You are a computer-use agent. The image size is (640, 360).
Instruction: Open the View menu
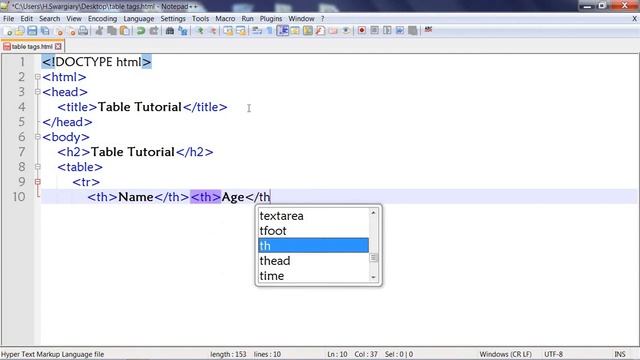[74, 19]
